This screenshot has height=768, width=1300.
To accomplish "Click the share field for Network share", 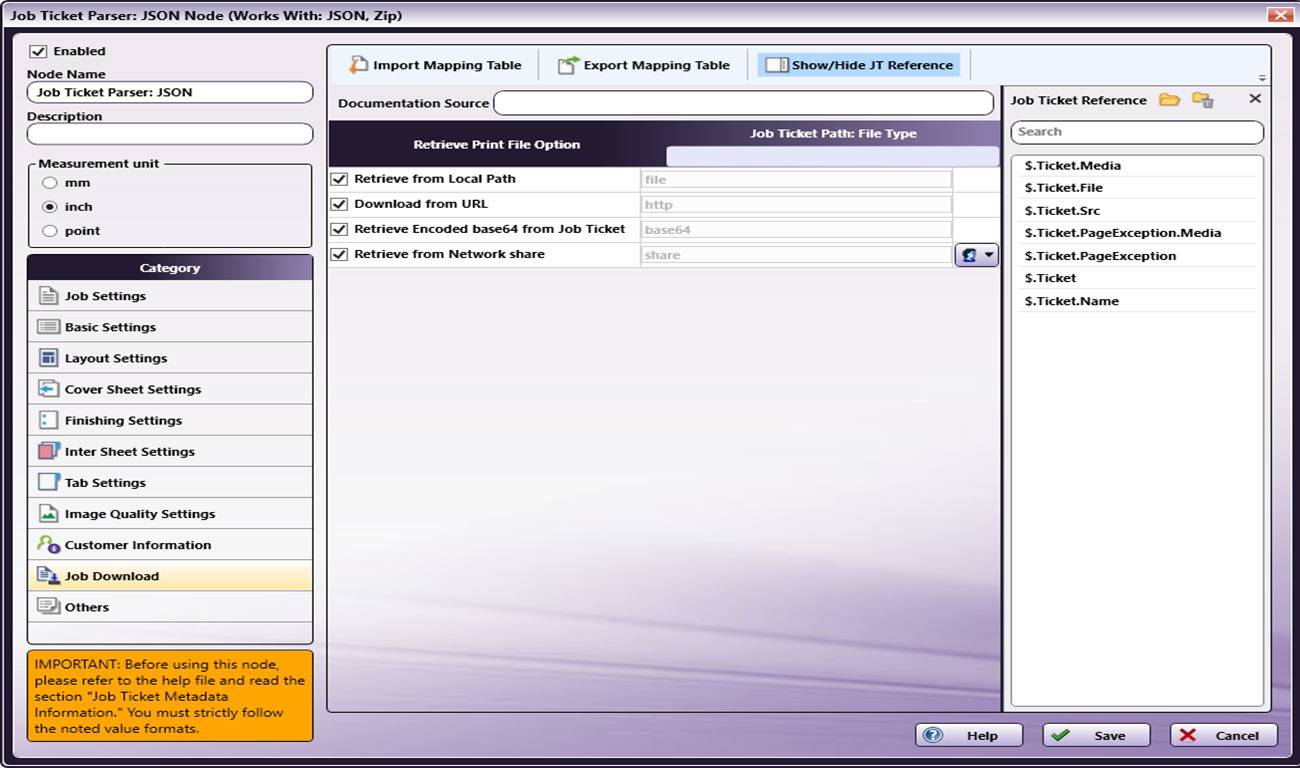I will click(x=796, y=255).
